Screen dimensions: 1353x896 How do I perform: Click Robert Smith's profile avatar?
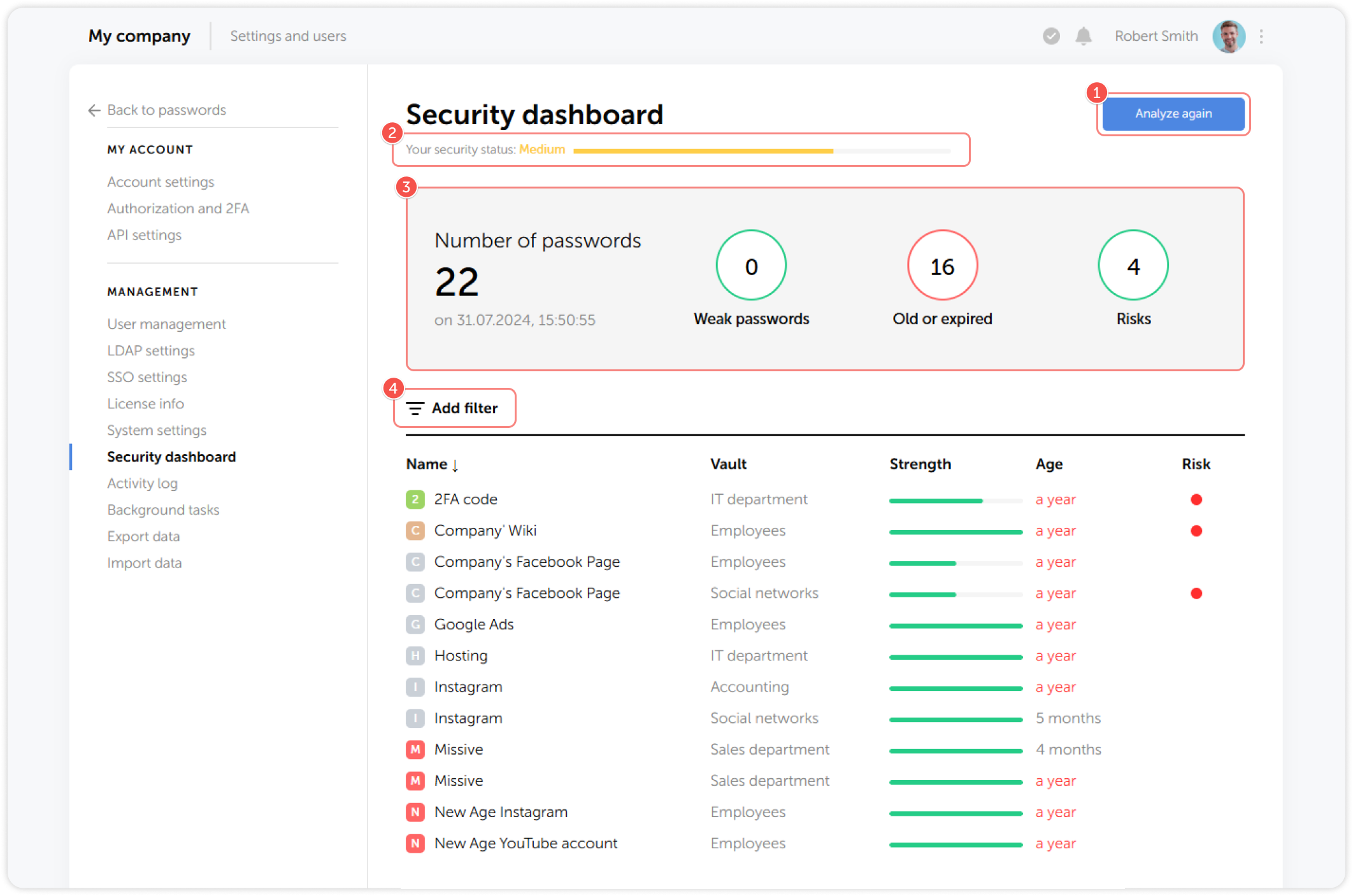pyautogui.click(x=1229, y=36)
